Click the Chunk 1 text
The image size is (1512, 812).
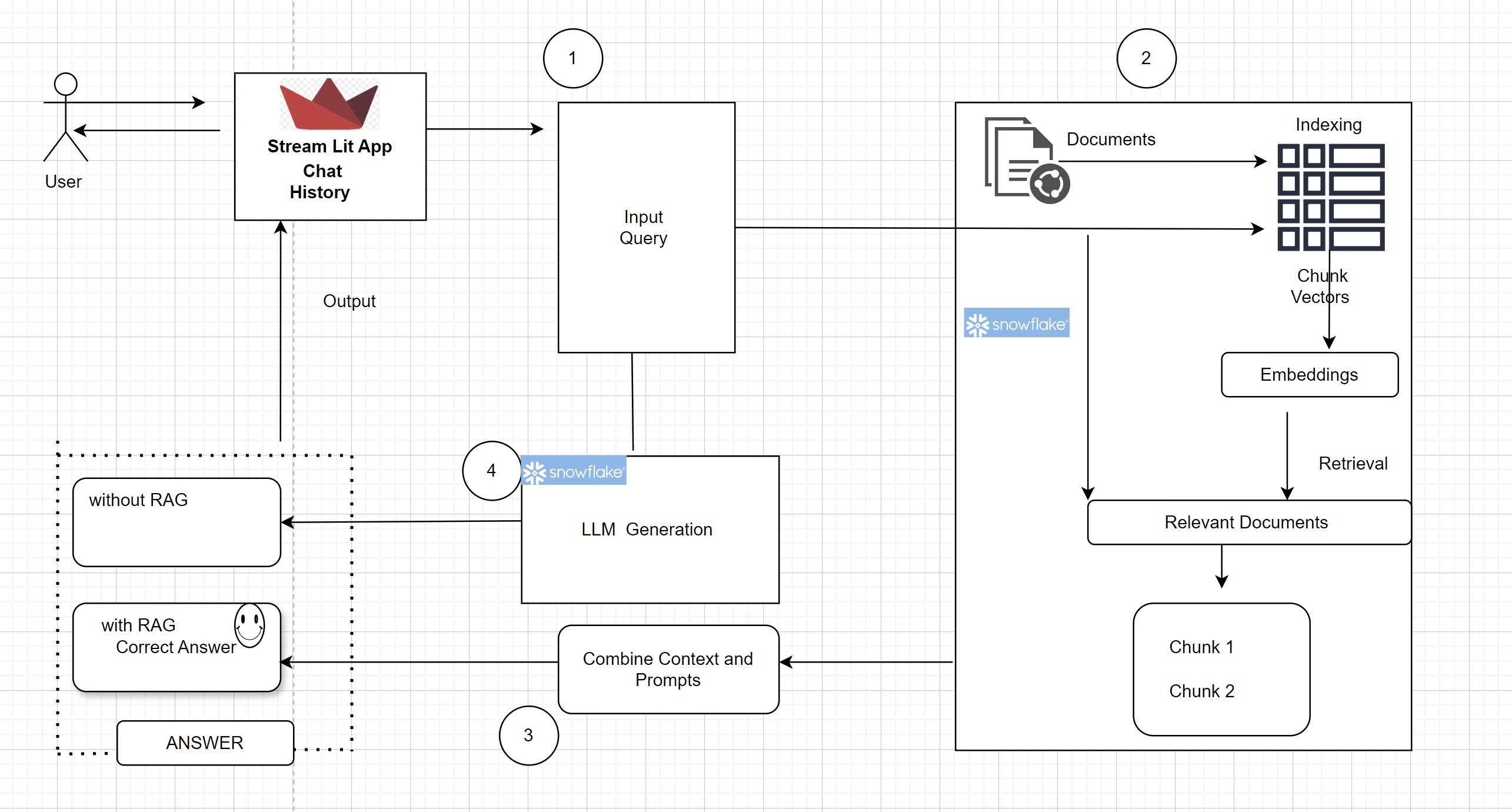tap(1201, 647)
